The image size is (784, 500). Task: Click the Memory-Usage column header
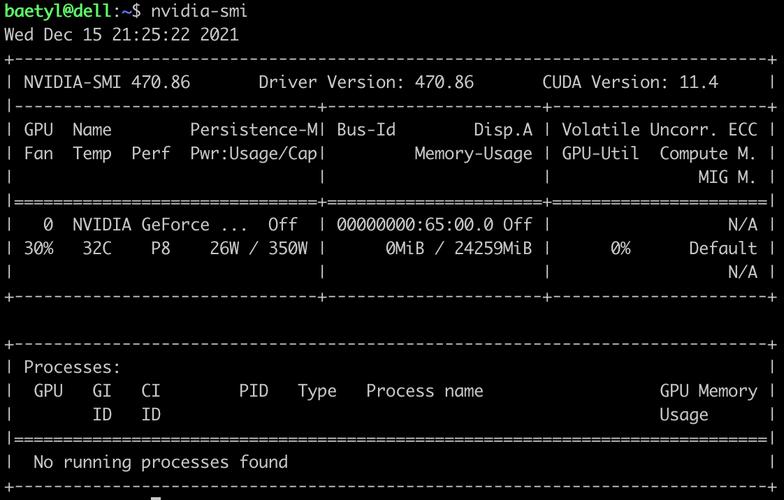473,153
